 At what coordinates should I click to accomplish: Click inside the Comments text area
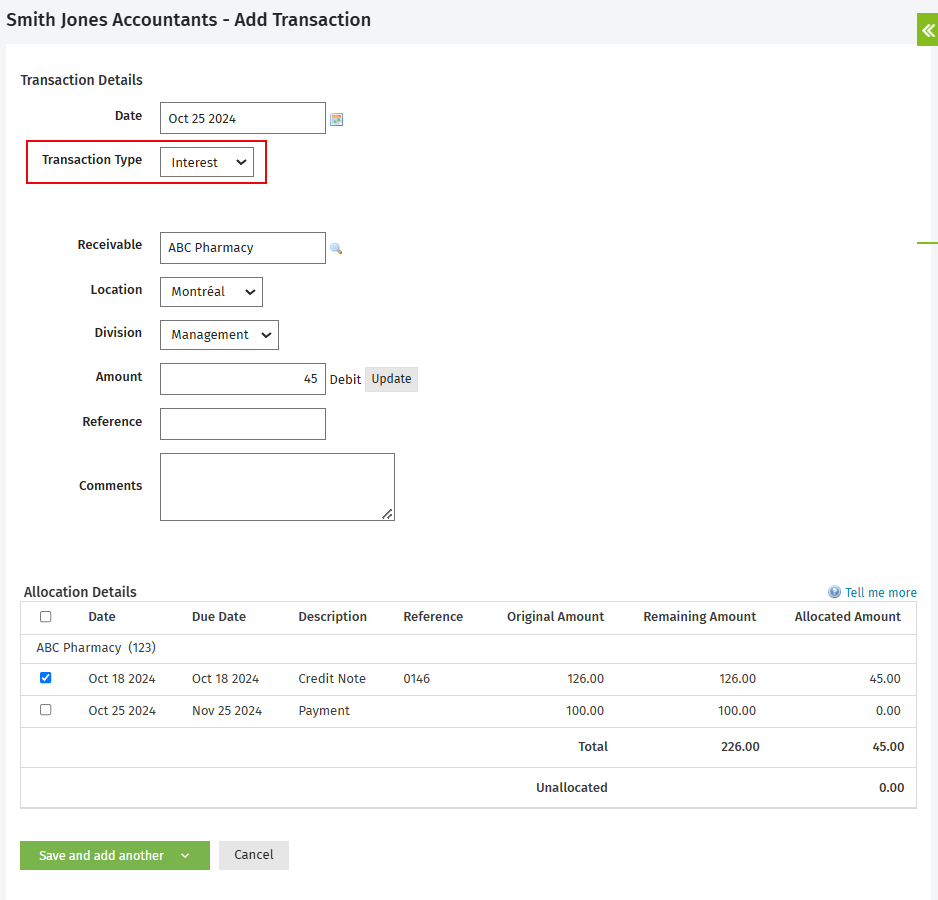tap(277, 487)
